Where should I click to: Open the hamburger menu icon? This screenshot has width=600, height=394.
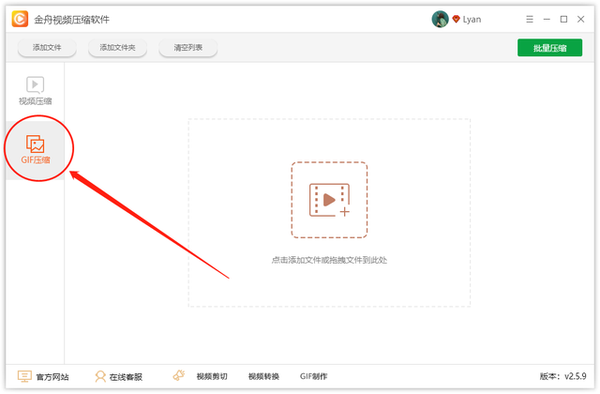pos(530,19)
